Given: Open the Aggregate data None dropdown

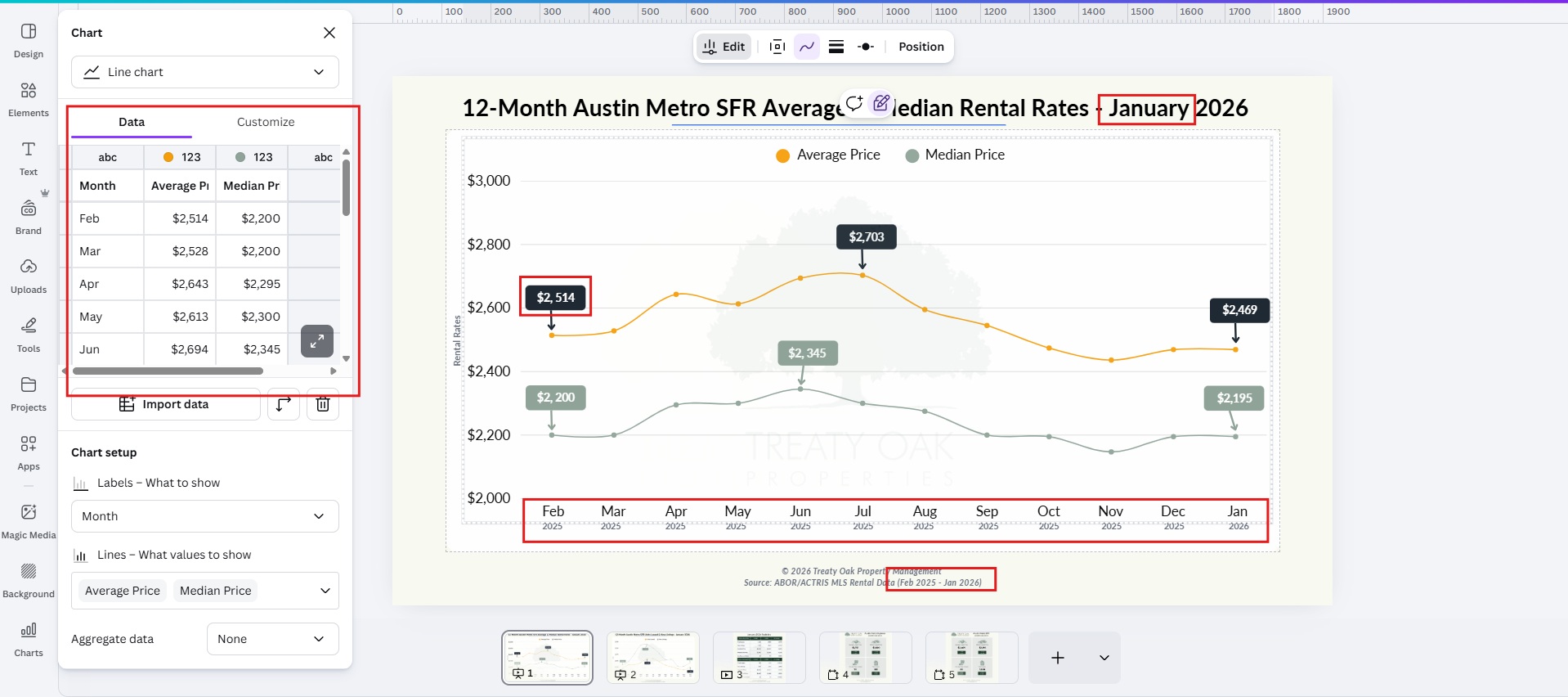Looking at the screenshot, I should (x=273, y=639).
